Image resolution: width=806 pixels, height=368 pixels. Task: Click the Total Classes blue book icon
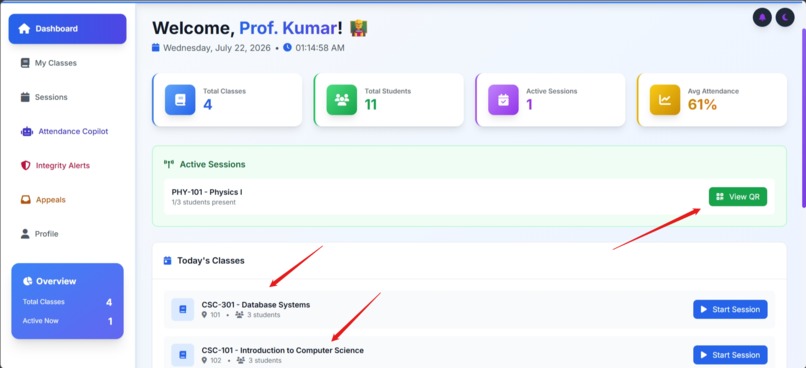tap(180, 100)
